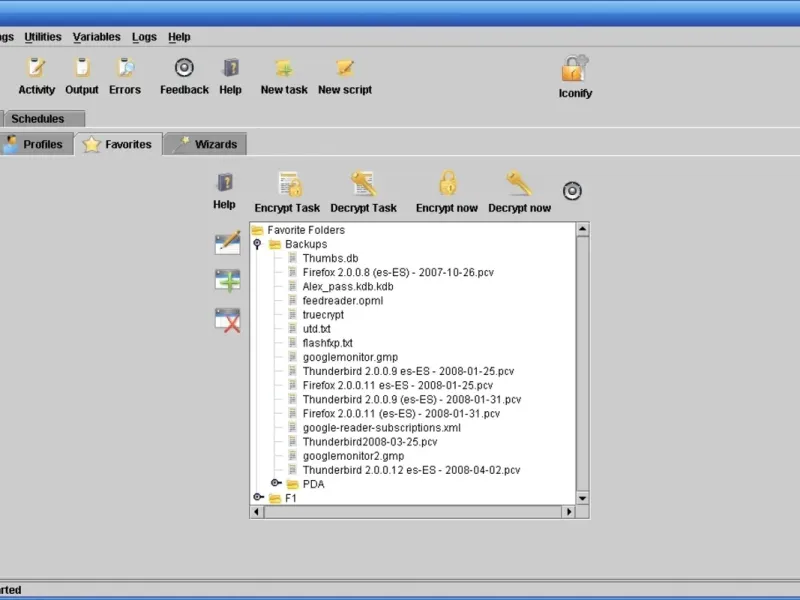Select Alex_pass.kdb.kdb file
Image resolution: width=800 pixels, height=600 pixels.
347,287
